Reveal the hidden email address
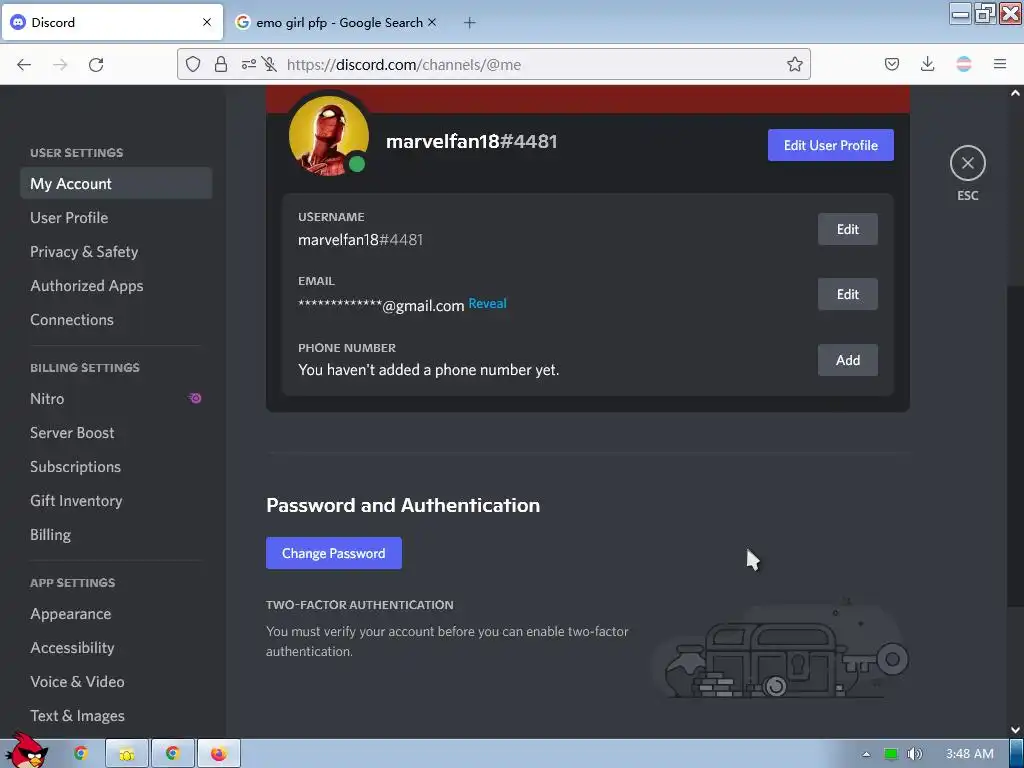 click(x=487, y=304)
